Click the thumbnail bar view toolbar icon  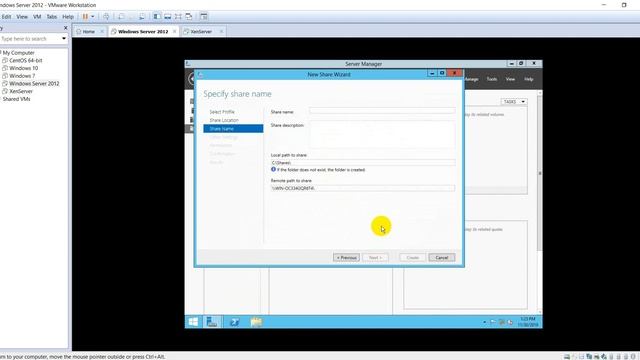167,17
